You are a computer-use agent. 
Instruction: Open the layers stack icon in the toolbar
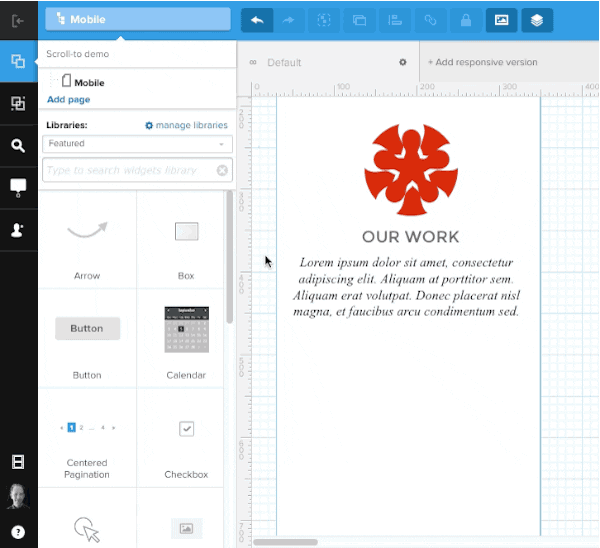point(536,19)
